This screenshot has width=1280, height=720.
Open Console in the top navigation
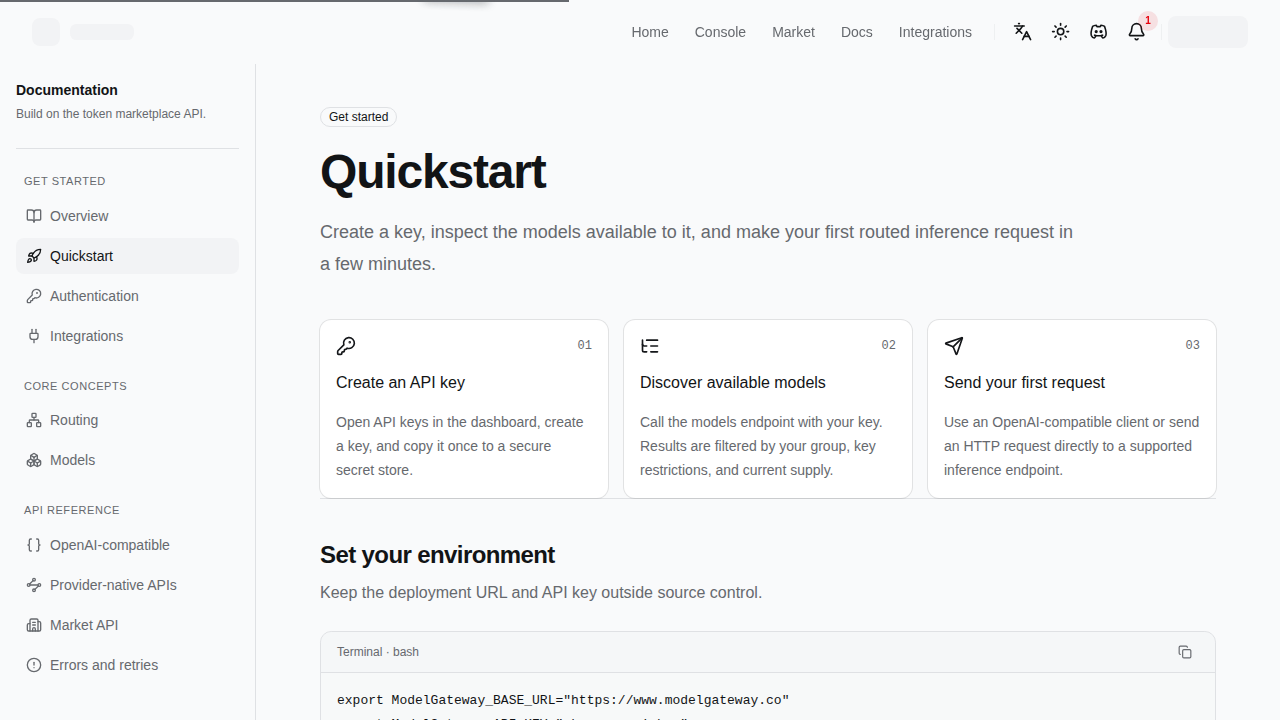(x=720, y=32)
